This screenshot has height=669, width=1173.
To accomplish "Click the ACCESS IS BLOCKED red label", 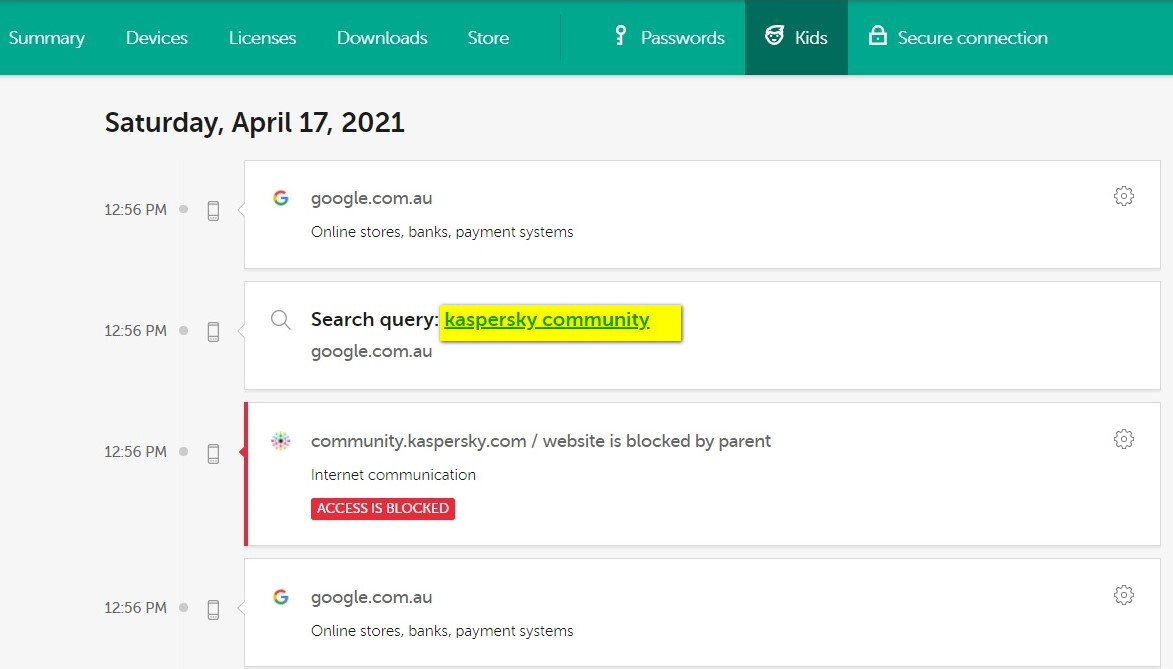I will tap(383, 508).
